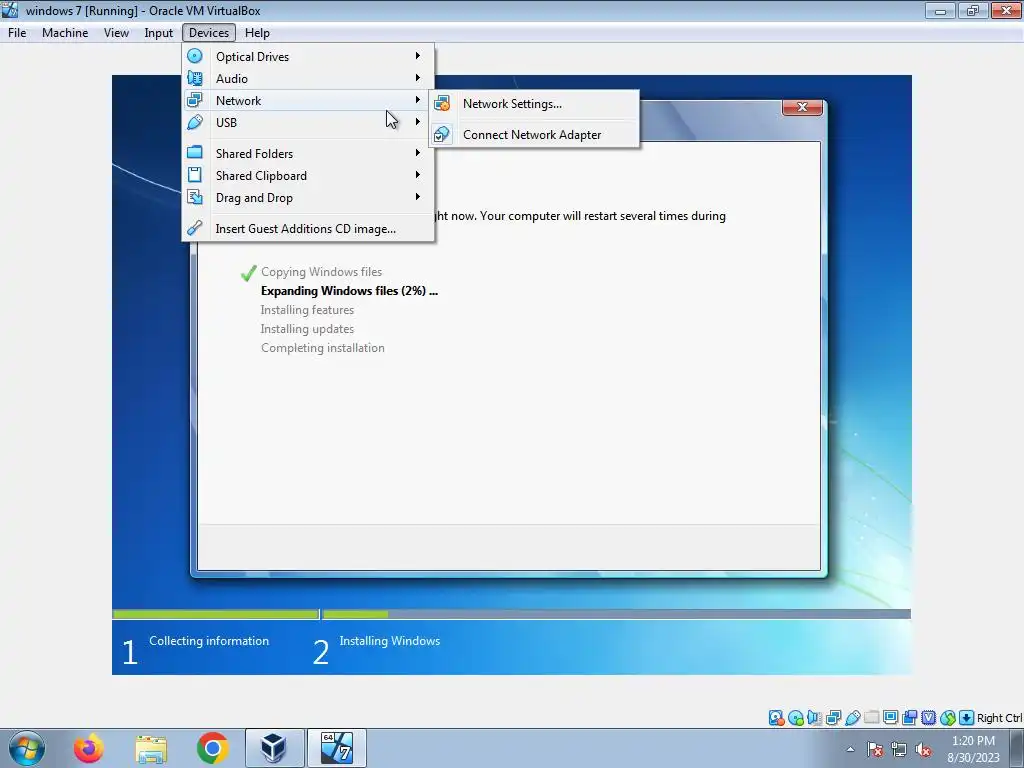1024x768 pixels.
Task: Select Network in the Devices menu
Action: point(308,101)
